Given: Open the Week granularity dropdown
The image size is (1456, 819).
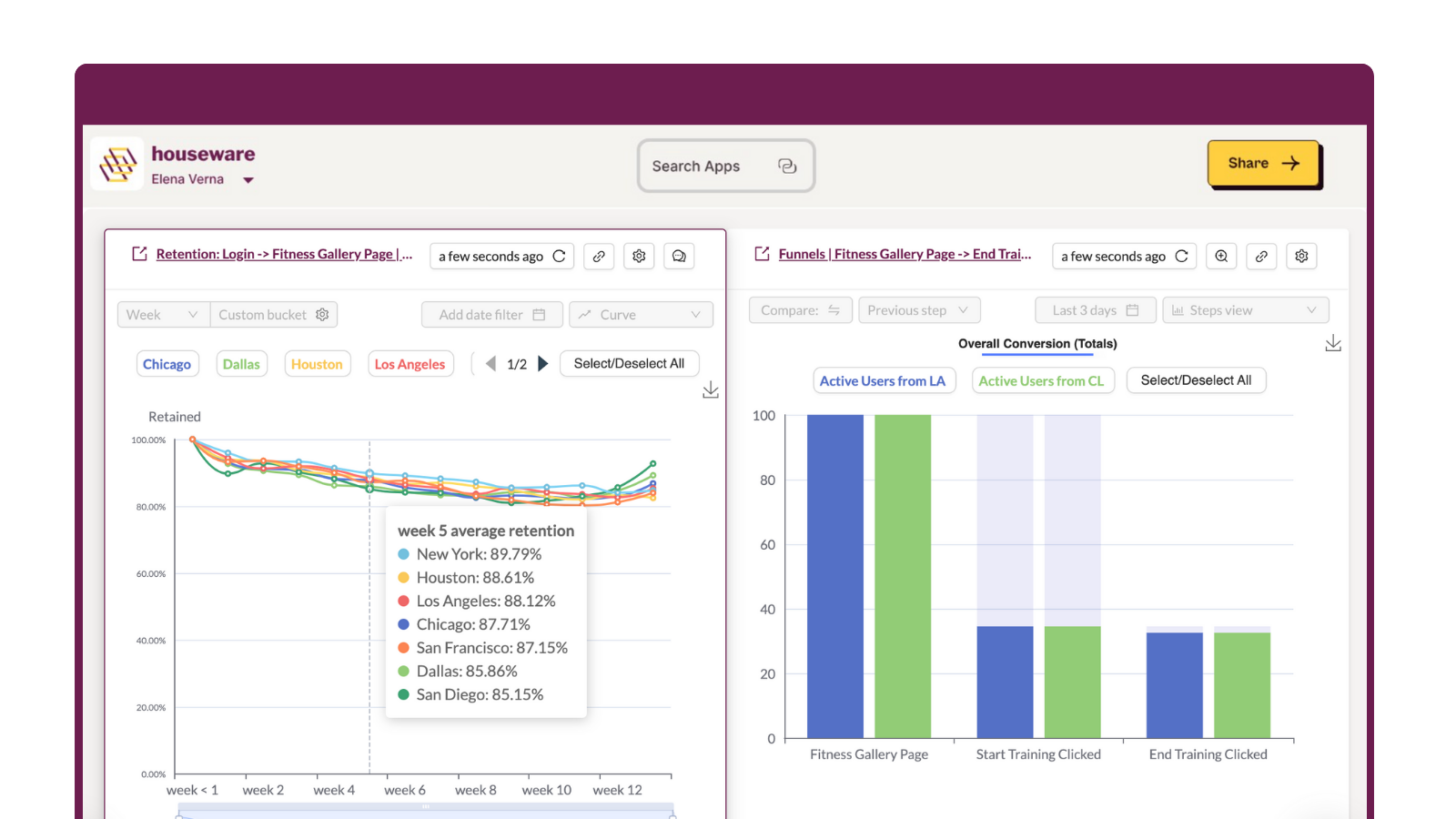Looking at the screenshot, I should point(163,314).
